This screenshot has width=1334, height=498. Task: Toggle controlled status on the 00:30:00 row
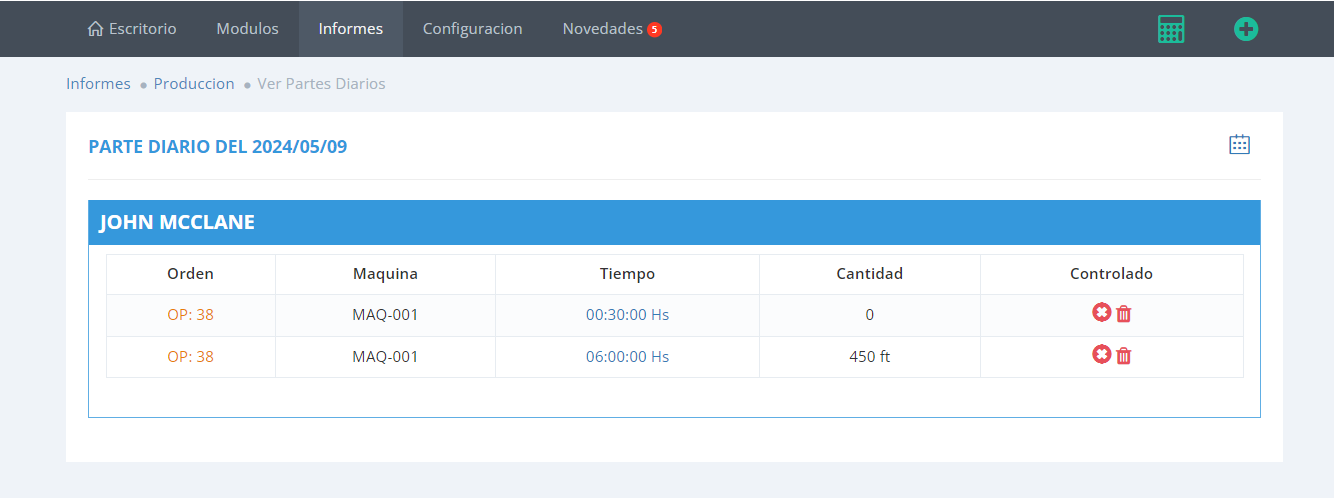click(1101, 313)
